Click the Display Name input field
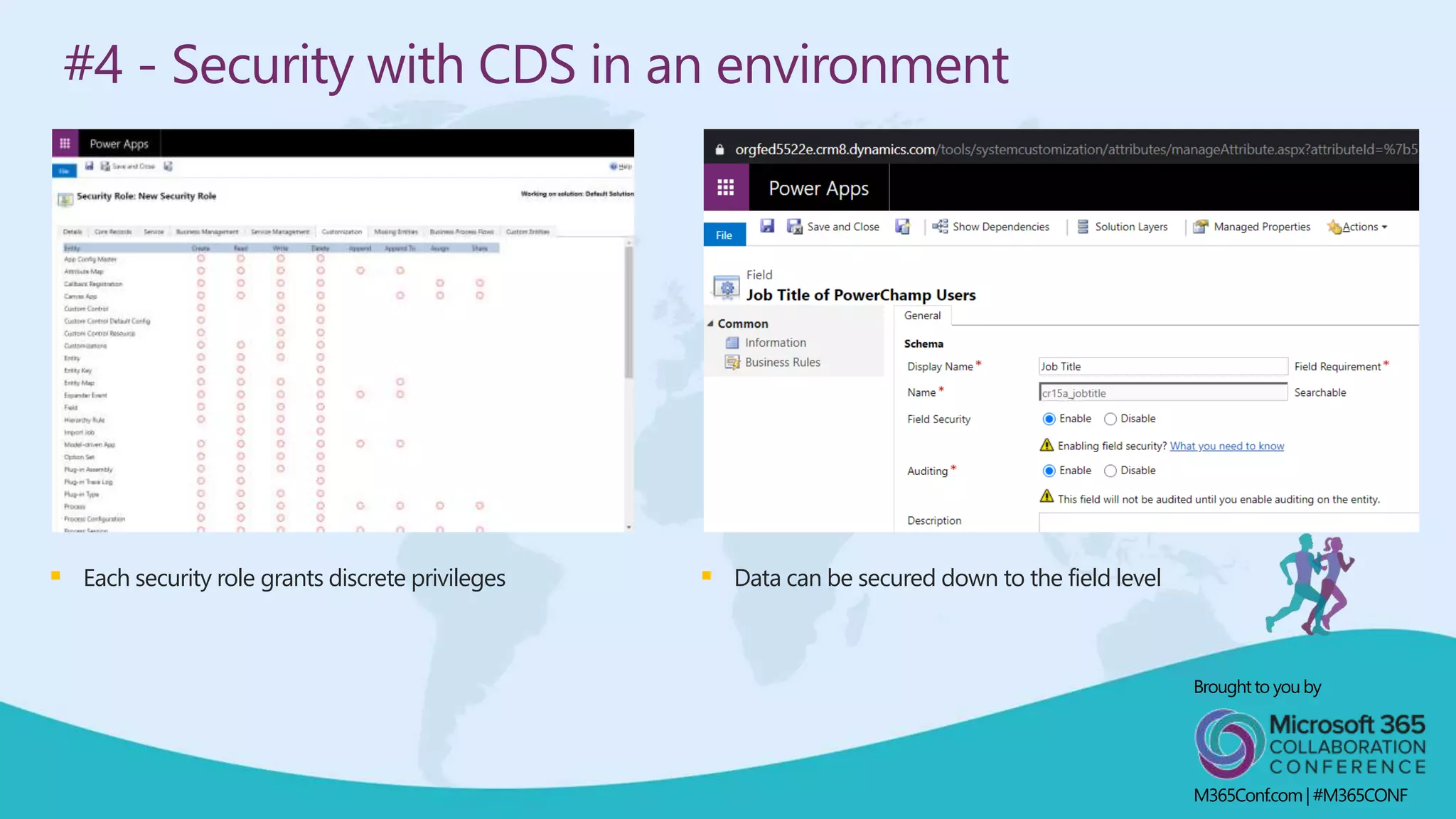The width and height of the screenshot is (1456, 819). 1162,366
